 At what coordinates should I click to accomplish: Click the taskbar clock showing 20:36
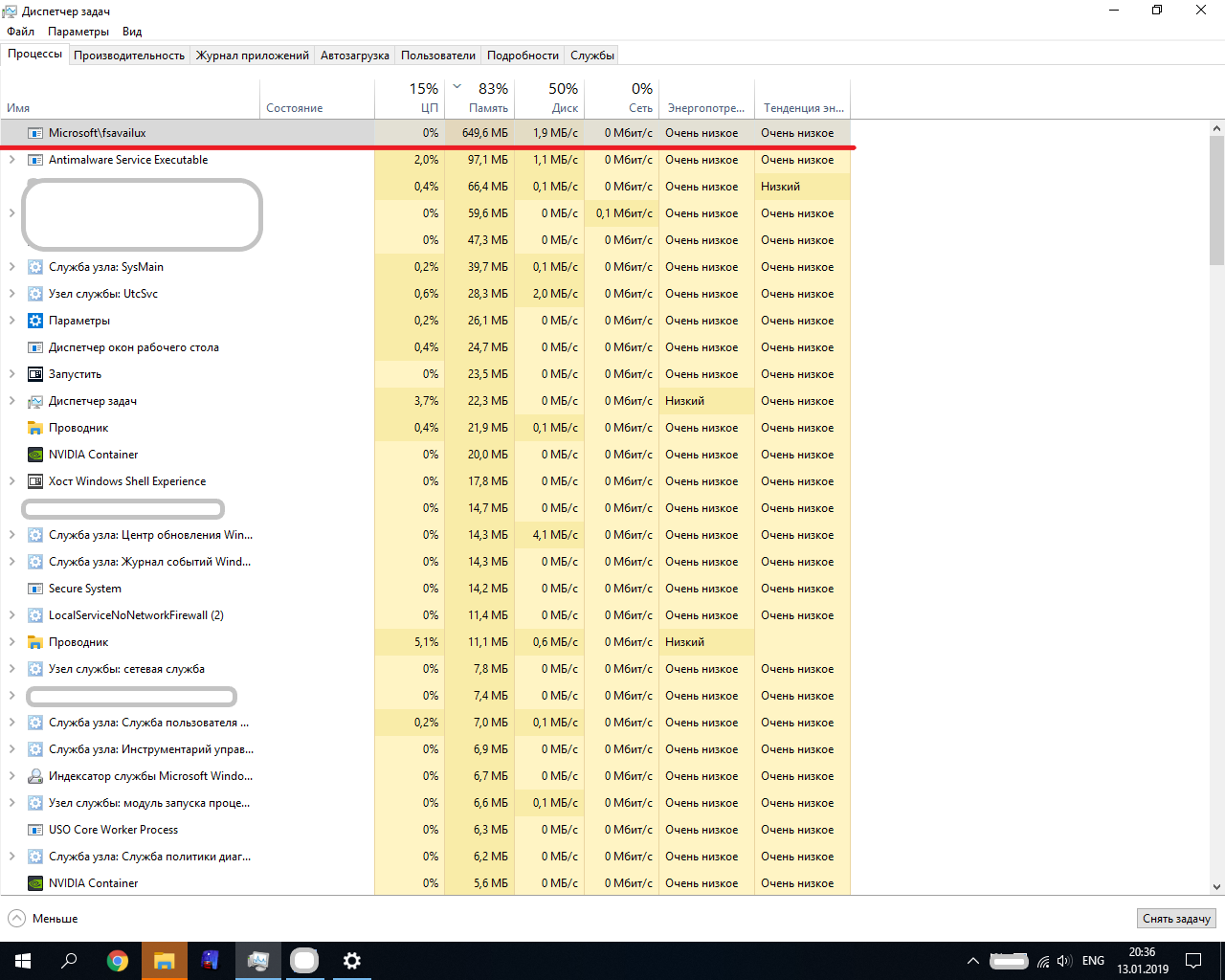1142,961
